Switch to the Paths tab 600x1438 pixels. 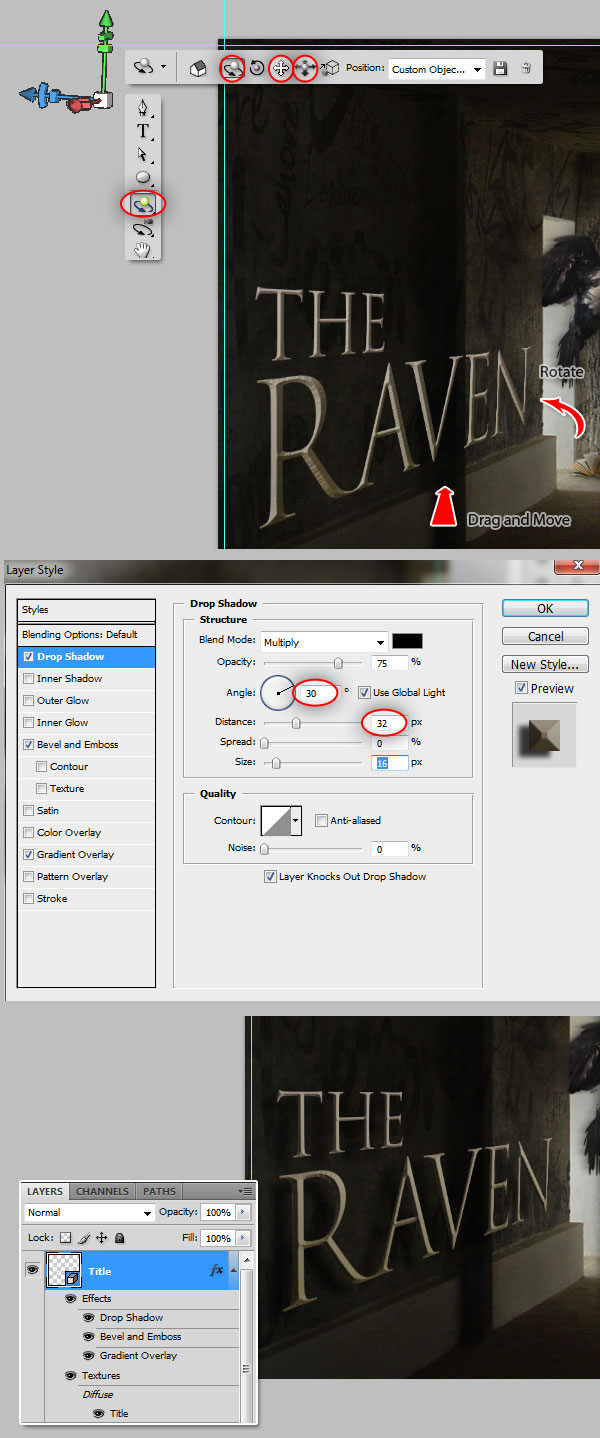pos(159,1191)
